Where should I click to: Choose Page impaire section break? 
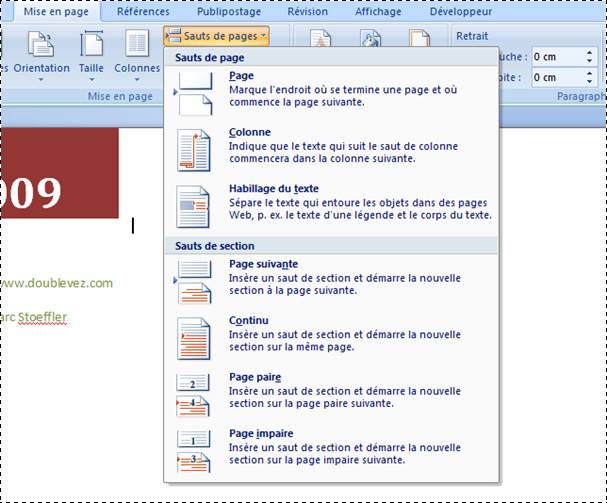coord(331,452)
